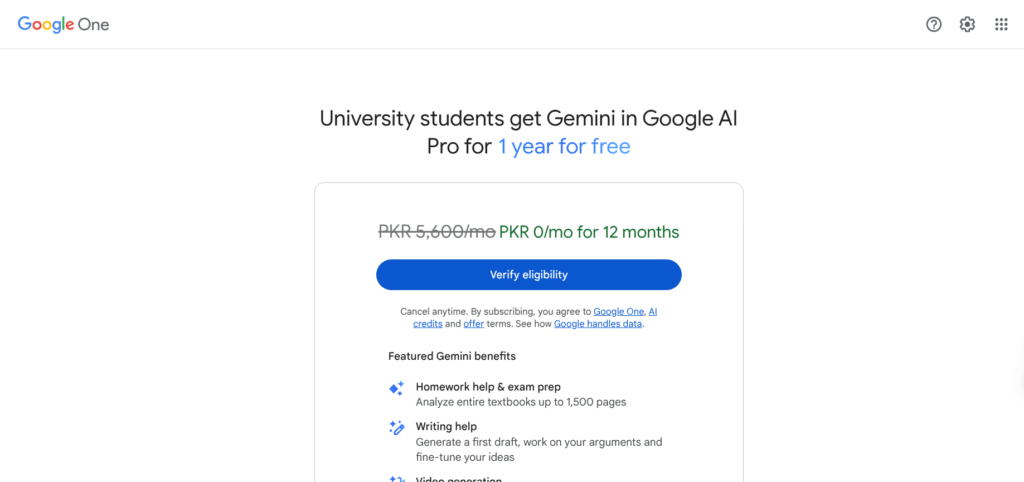Open the Help question mark icon
This screenshot has width=1024, height=482.
tap(934, 24)
